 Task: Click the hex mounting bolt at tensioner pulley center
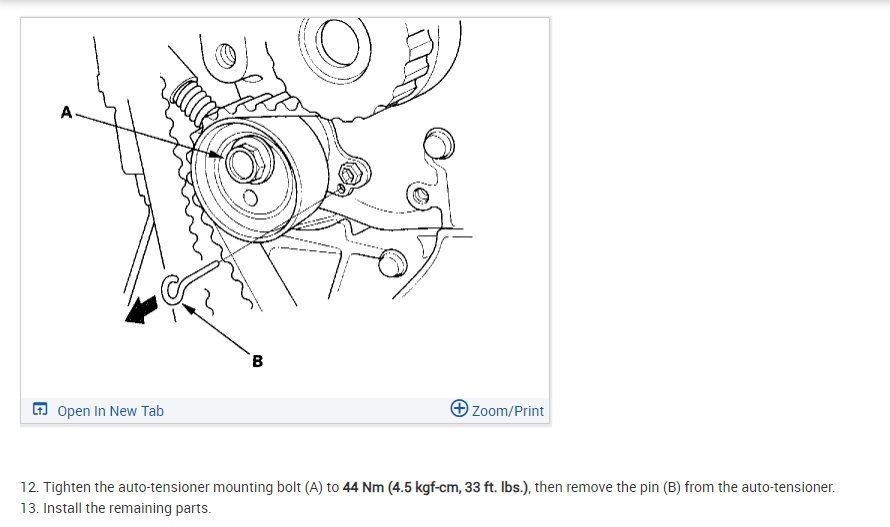click(x=247, y=162)
